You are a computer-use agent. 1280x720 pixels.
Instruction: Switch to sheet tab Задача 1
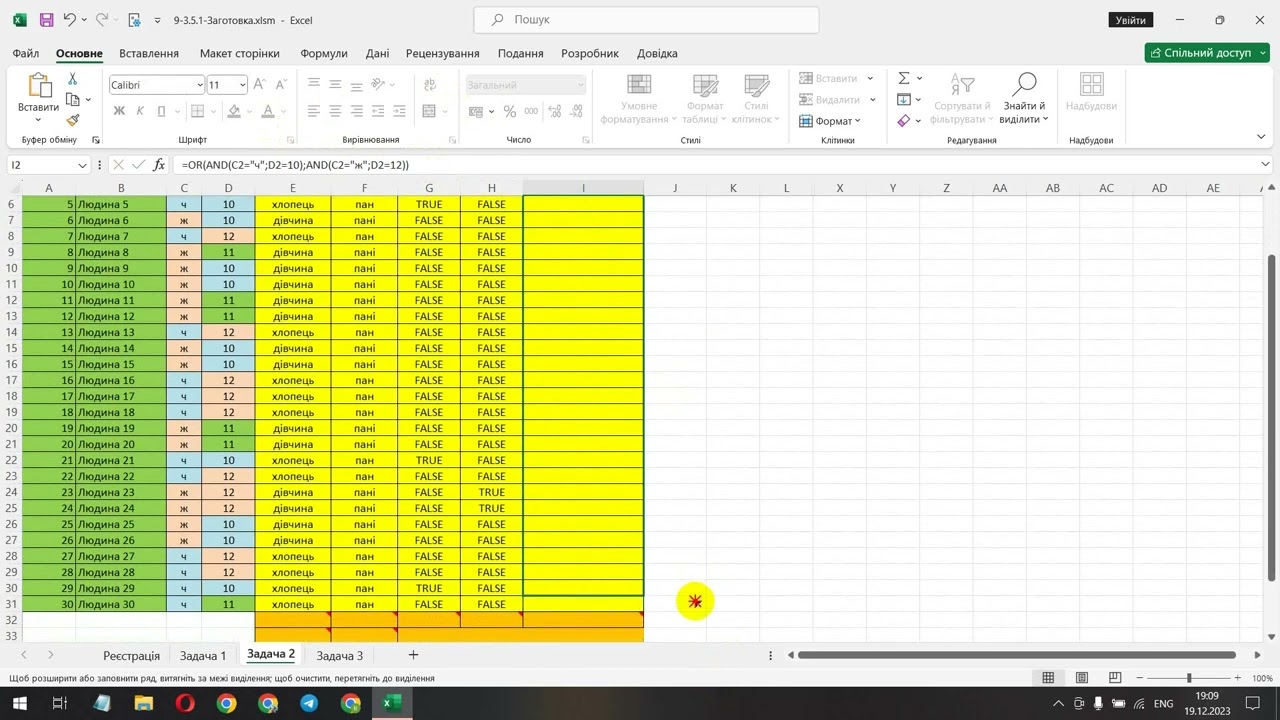click(x=203, y=656)
